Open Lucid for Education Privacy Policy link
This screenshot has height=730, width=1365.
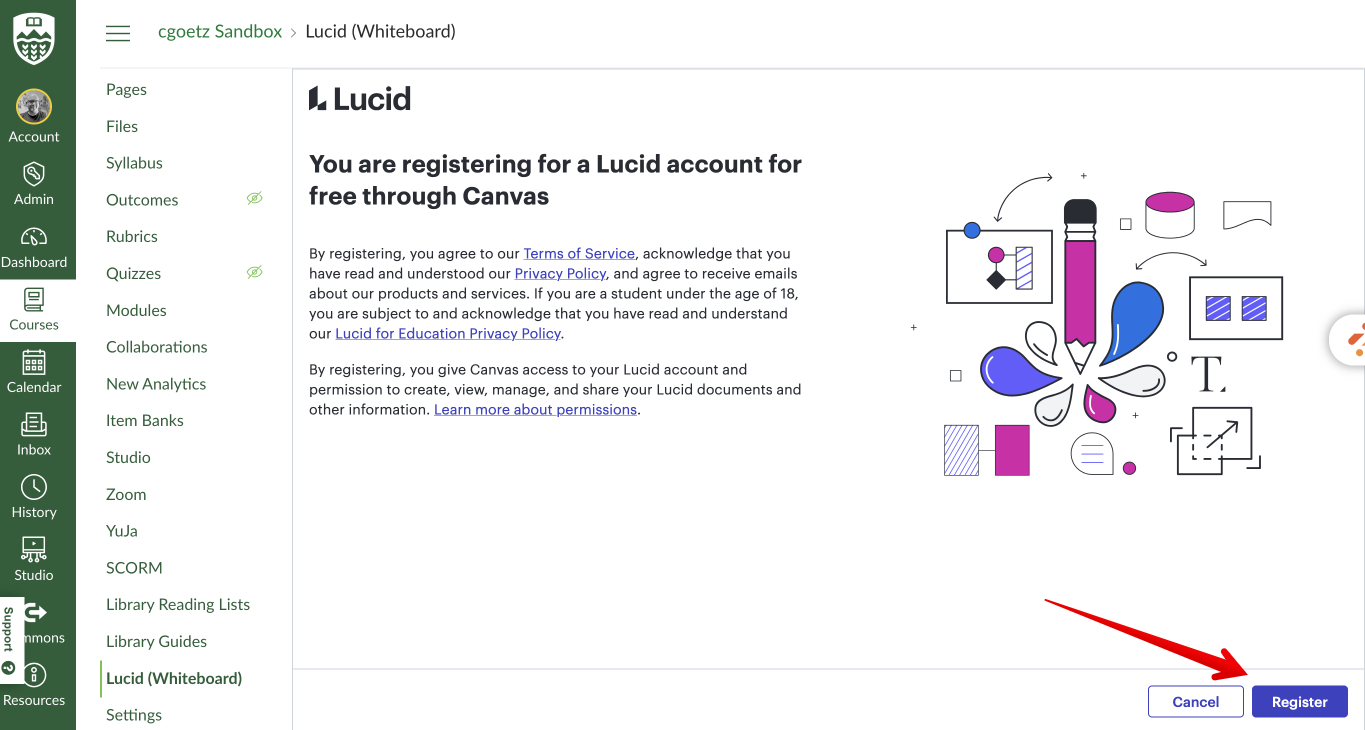(x=448, y=333)
